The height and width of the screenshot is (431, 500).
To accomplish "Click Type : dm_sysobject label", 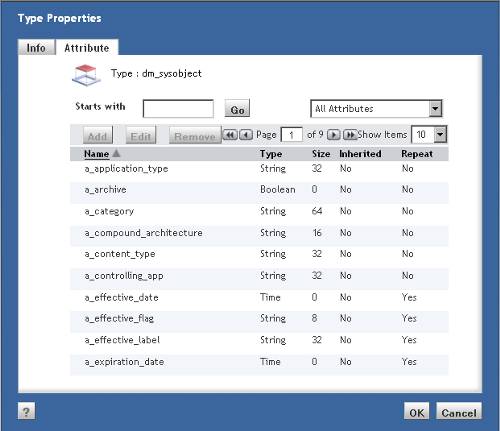I will click(156, 74).
